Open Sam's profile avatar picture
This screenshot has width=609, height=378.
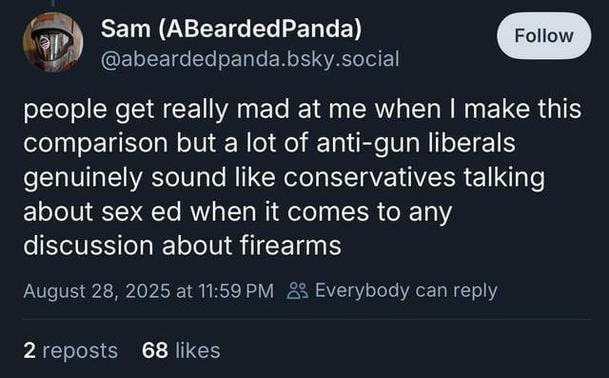click(x=53, y=42)
